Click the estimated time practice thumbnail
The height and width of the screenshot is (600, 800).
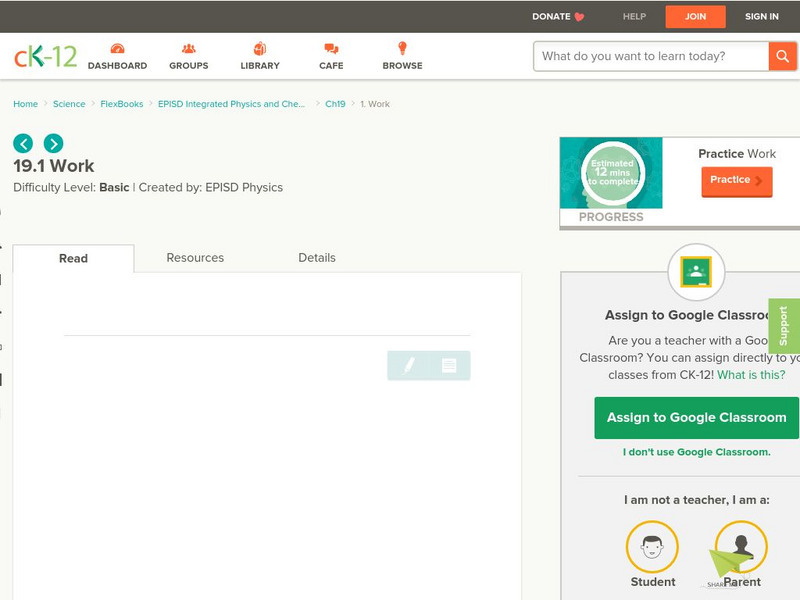point(611,173)
